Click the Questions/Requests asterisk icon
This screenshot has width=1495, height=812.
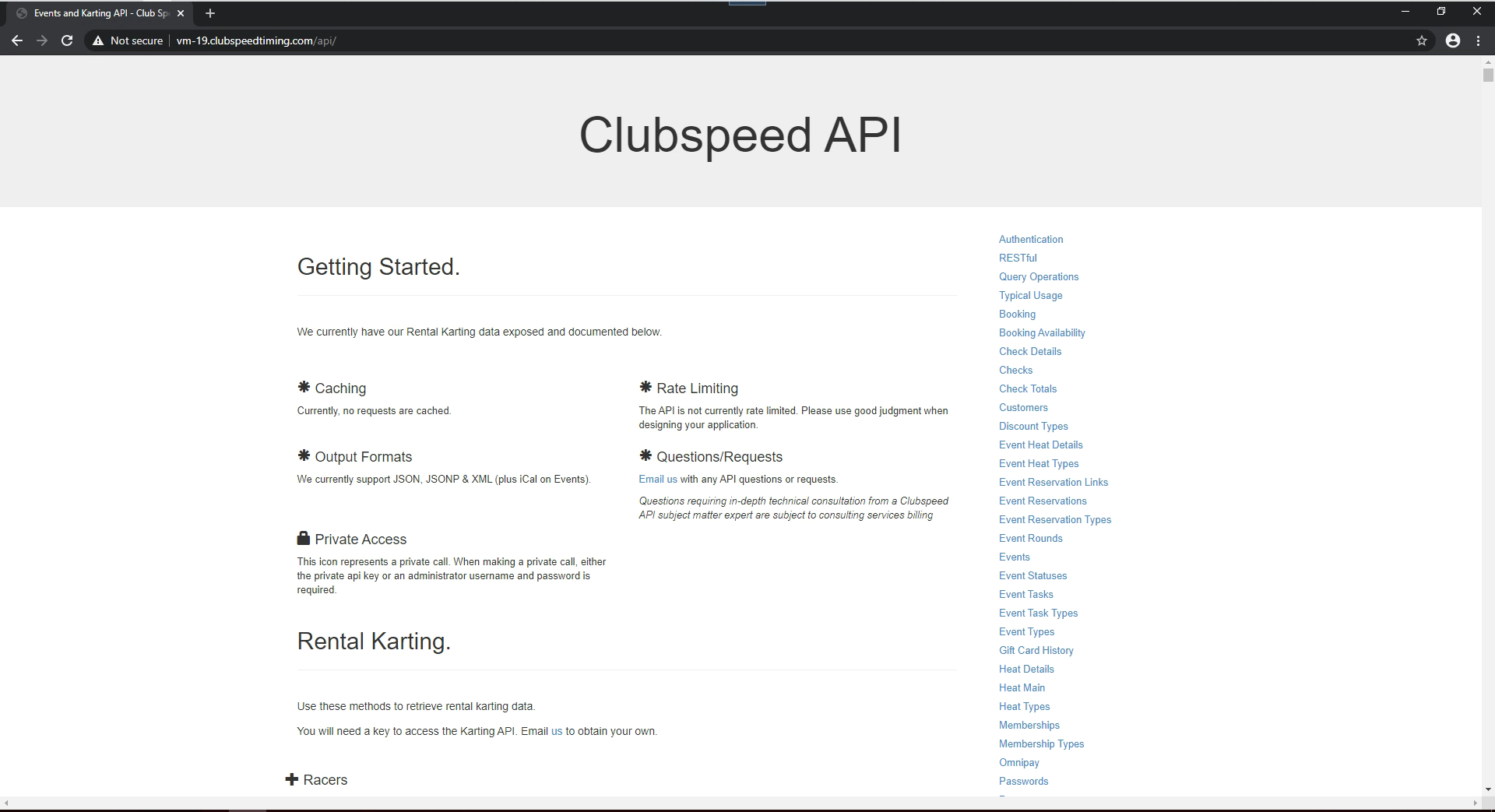coord(645,455)
